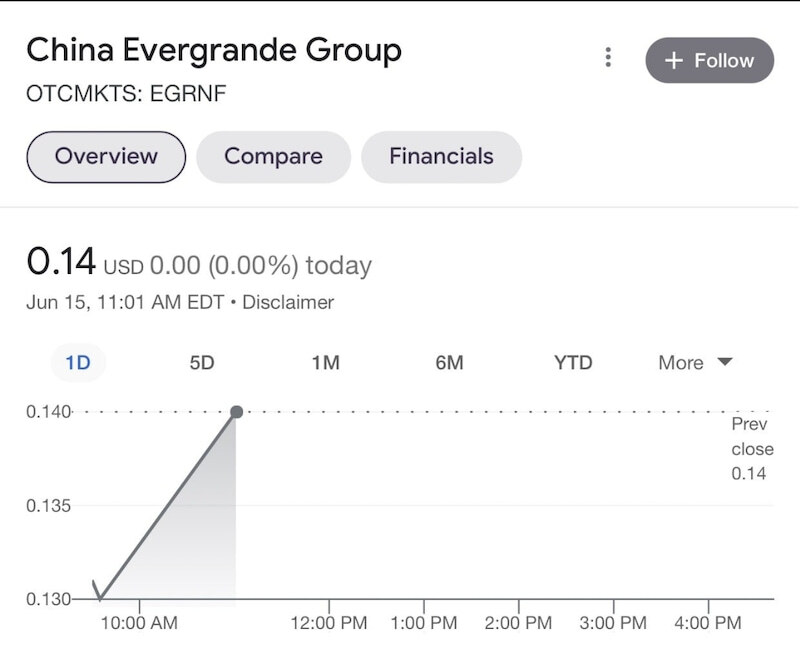
Task: Switch to the Overview tab
Action: 106,157
